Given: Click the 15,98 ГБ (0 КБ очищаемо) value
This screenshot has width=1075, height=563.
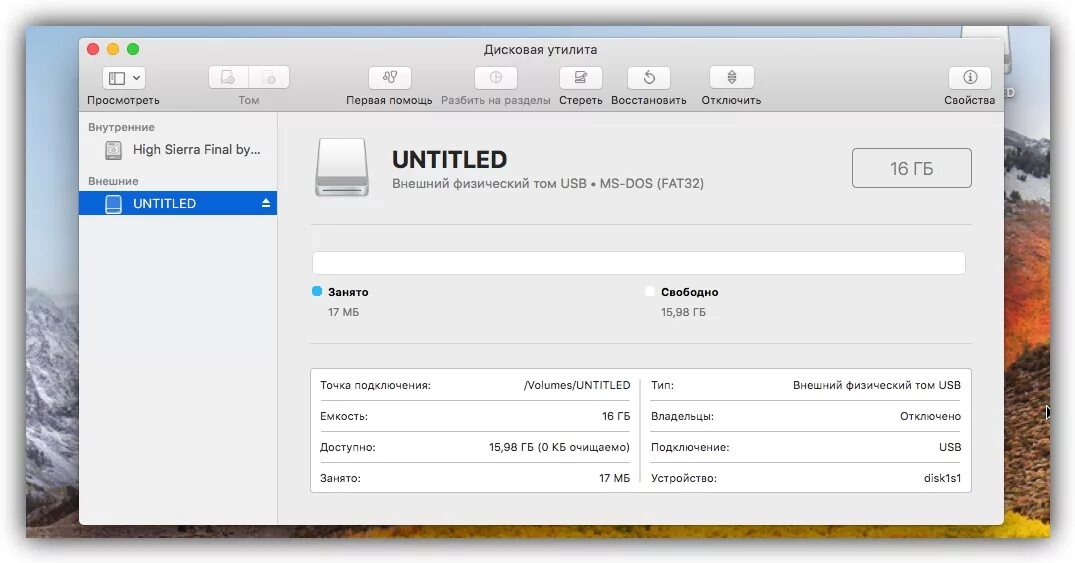Looking at the screenshot, I should (559, 447).
